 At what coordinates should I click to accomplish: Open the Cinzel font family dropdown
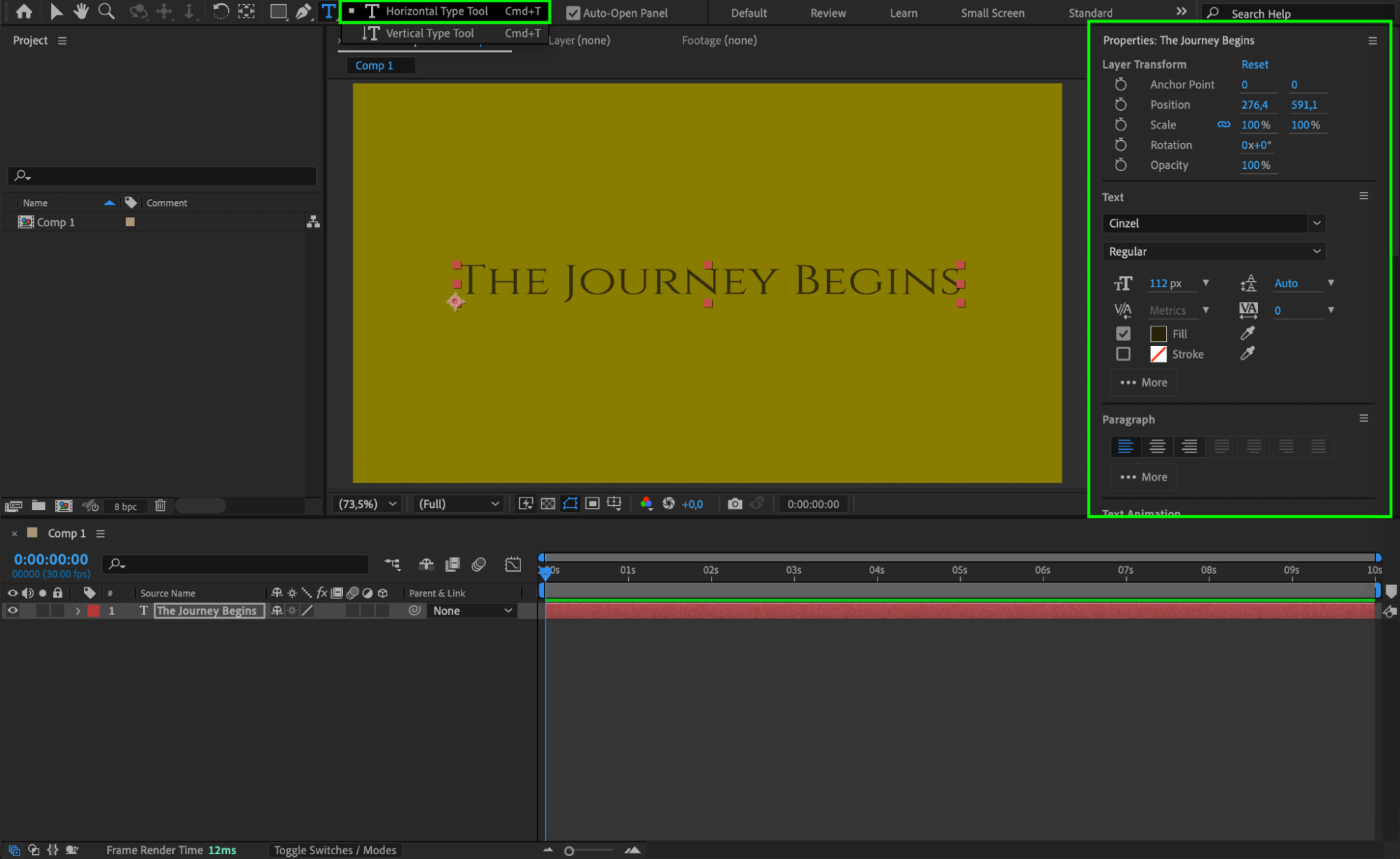point(1317,223)
